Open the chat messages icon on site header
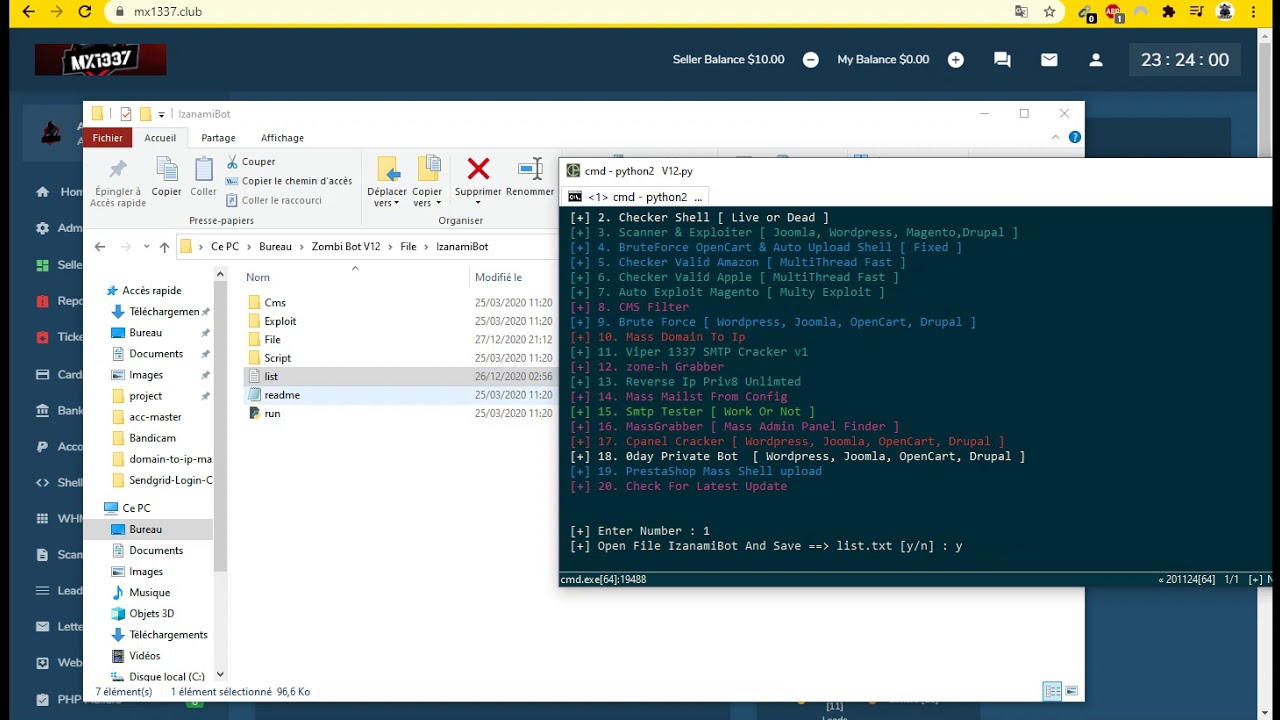The width and height of the screenshot is (1280, 720). pyautogui.click(x=1002, y=60)
